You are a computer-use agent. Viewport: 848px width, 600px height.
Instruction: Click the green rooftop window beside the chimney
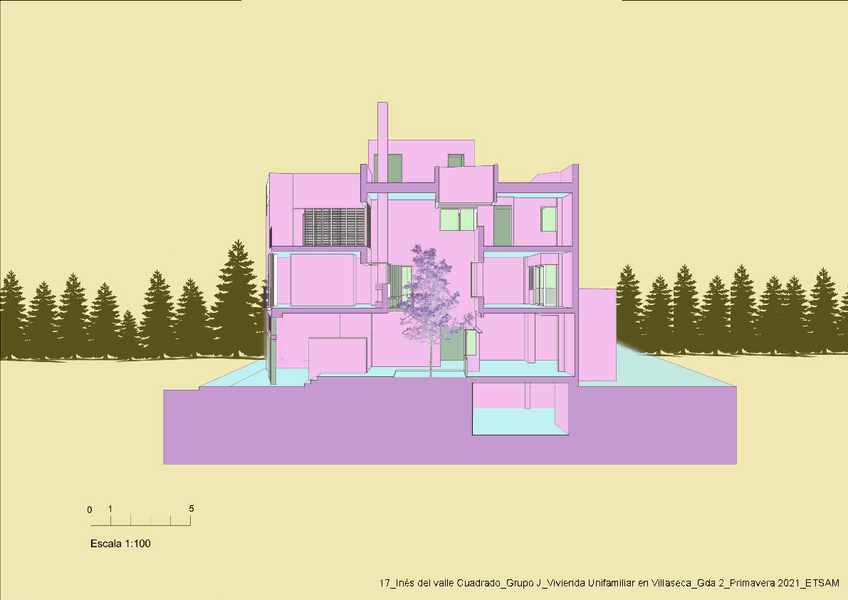point(394,168)
